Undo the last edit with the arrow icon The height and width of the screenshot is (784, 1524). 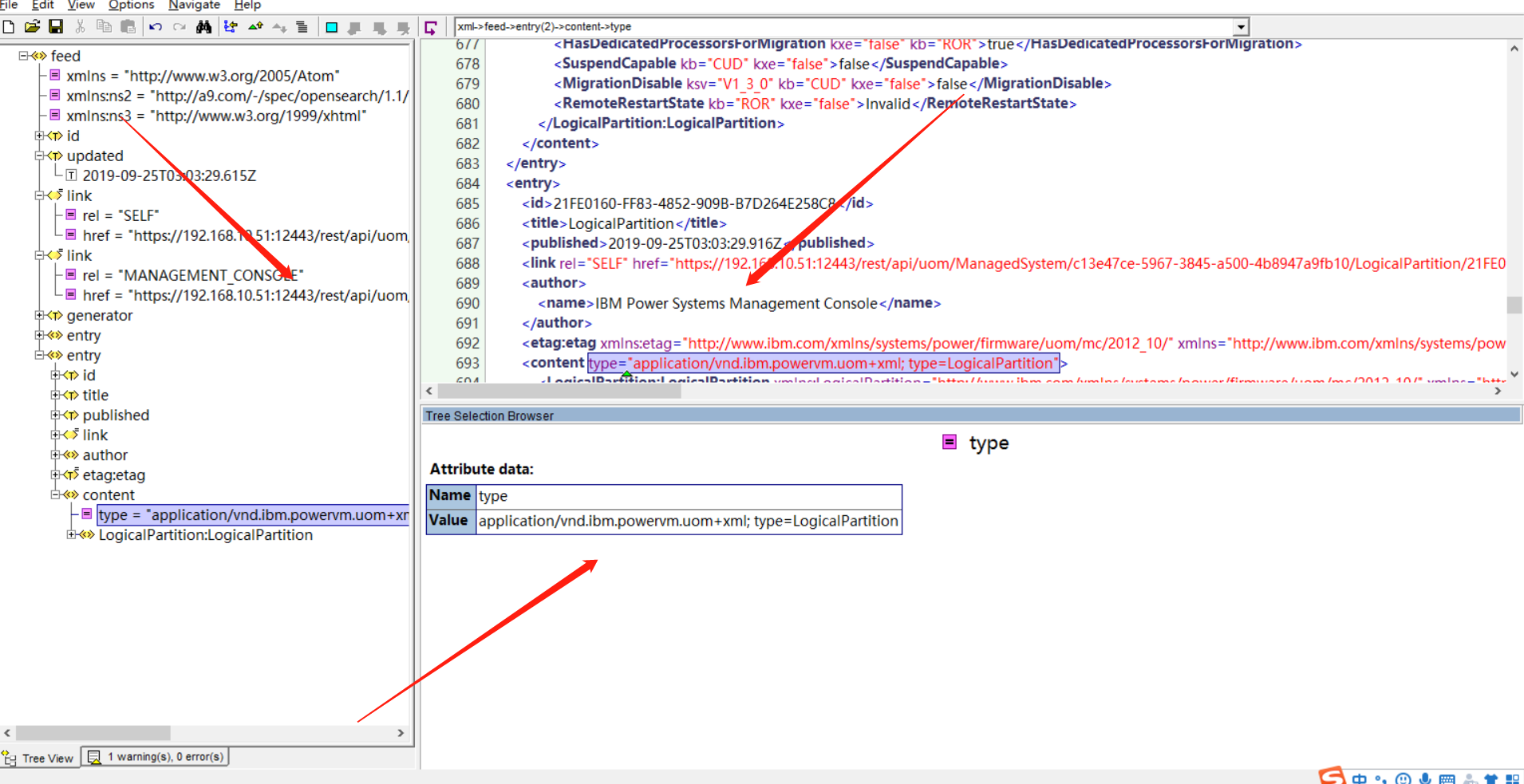coord(156,27)
